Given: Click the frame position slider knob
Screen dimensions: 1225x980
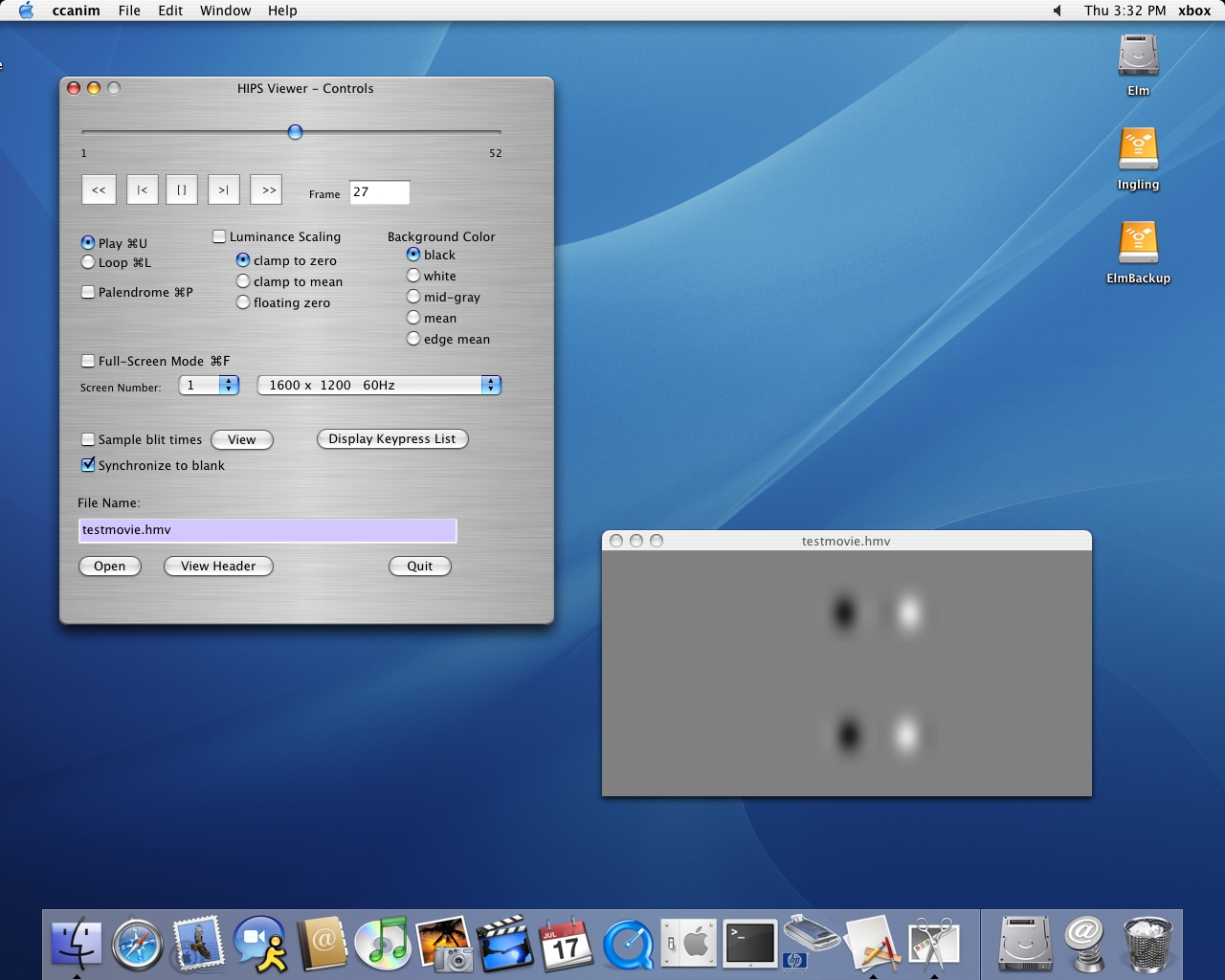Looking at the screenshot, I should pyautogui.click(x=295, y=132).
